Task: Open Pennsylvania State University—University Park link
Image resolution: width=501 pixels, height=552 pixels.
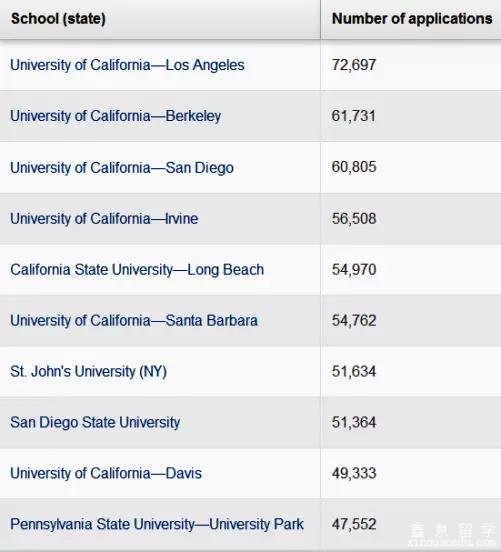Action: click(x=157, y=524)
